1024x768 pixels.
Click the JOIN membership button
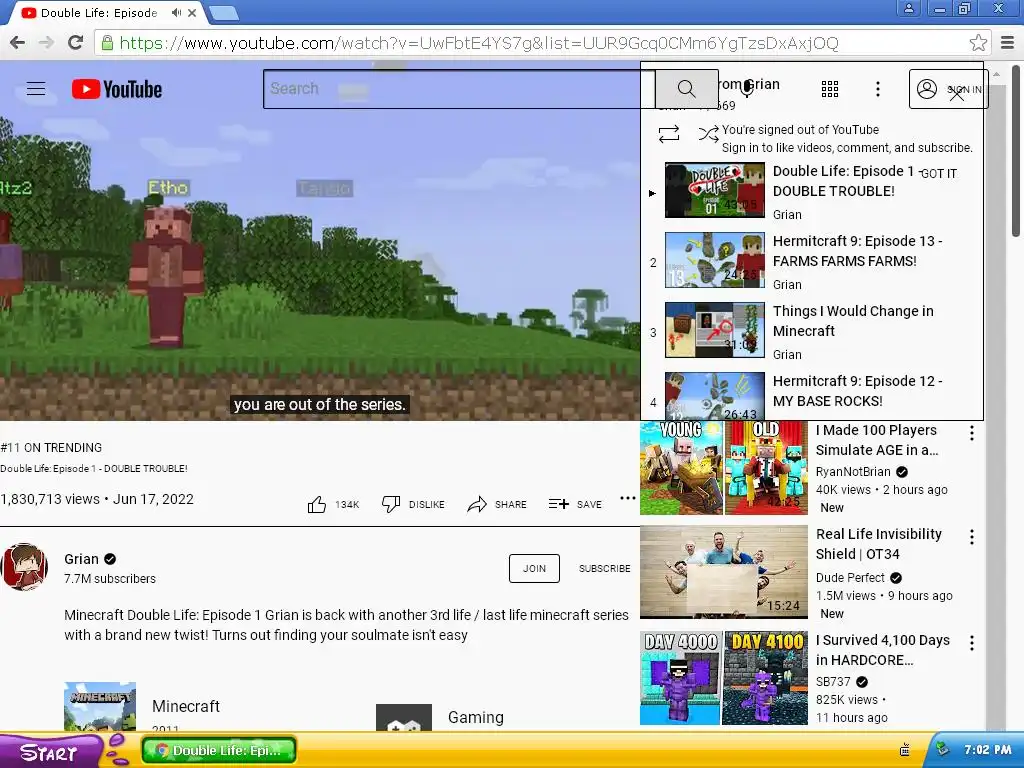[534, 568]
